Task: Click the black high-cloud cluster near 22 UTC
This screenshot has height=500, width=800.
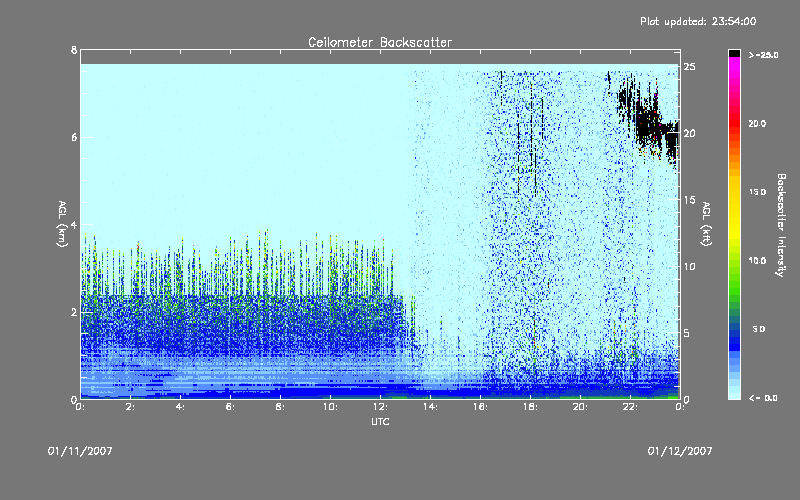Action: 648,122
